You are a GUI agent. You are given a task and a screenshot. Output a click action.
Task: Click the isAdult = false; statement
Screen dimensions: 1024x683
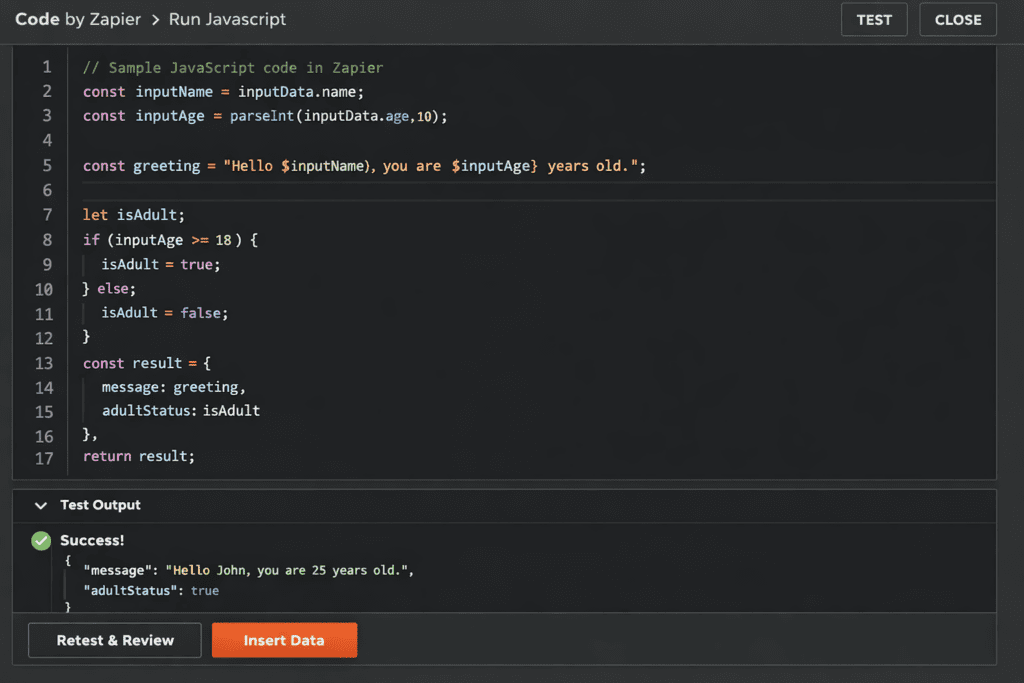165,313
